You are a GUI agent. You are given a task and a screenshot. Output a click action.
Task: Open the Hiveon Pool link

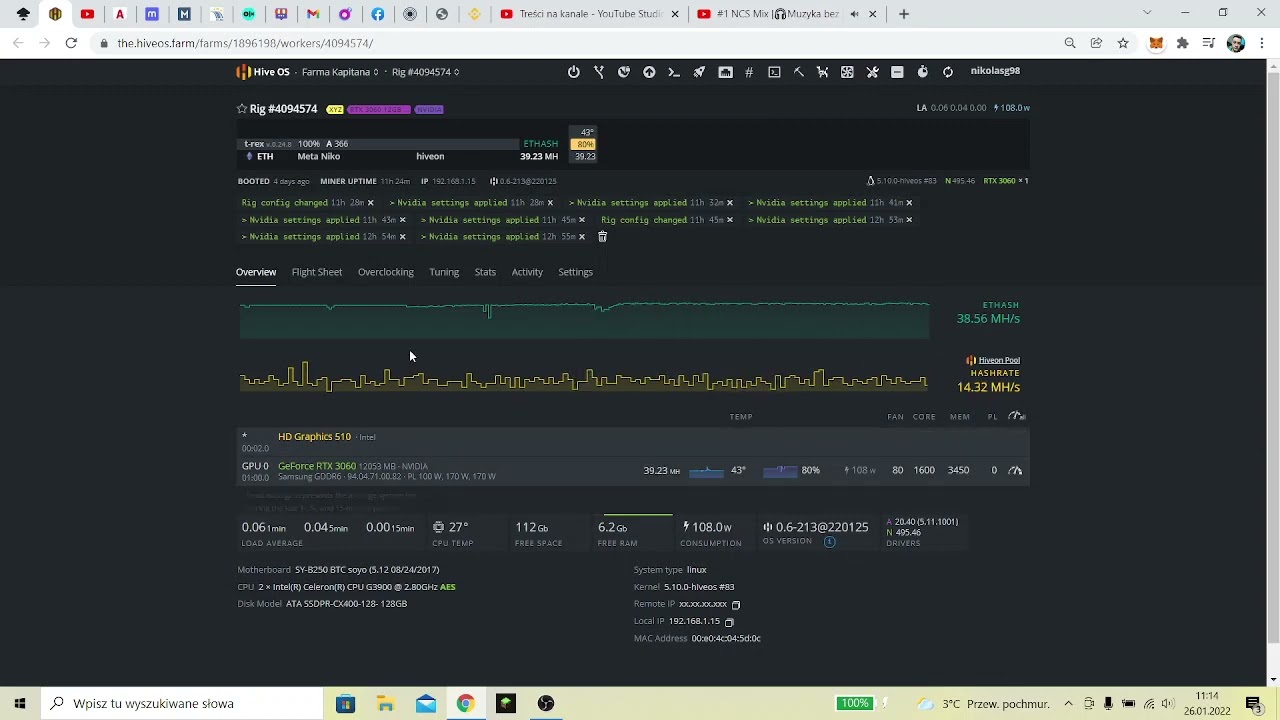(x=998, y=360)
